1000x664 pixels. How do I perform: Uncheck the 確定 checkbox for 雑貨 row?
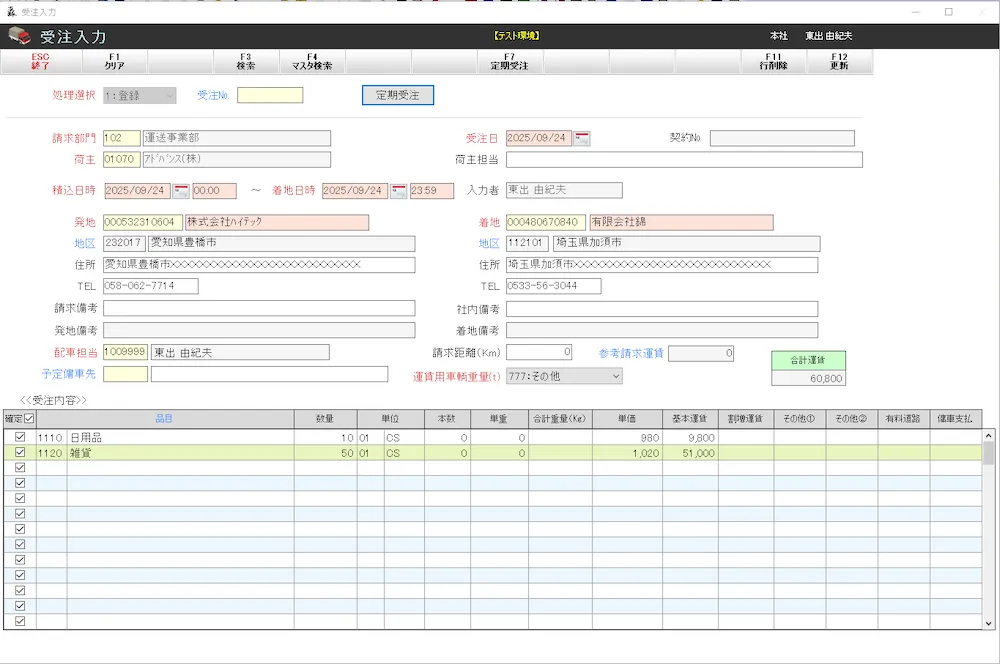click(21, 452)
